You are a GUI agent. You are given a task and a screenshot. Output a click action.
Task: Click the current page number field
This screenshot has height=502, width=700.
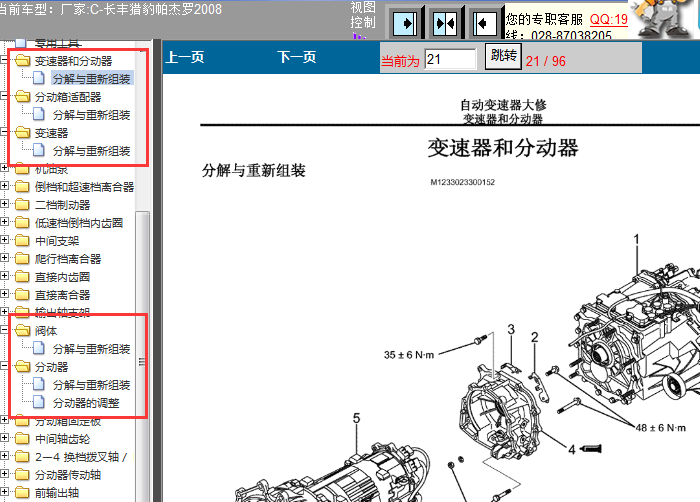click(x=450, y=59)
